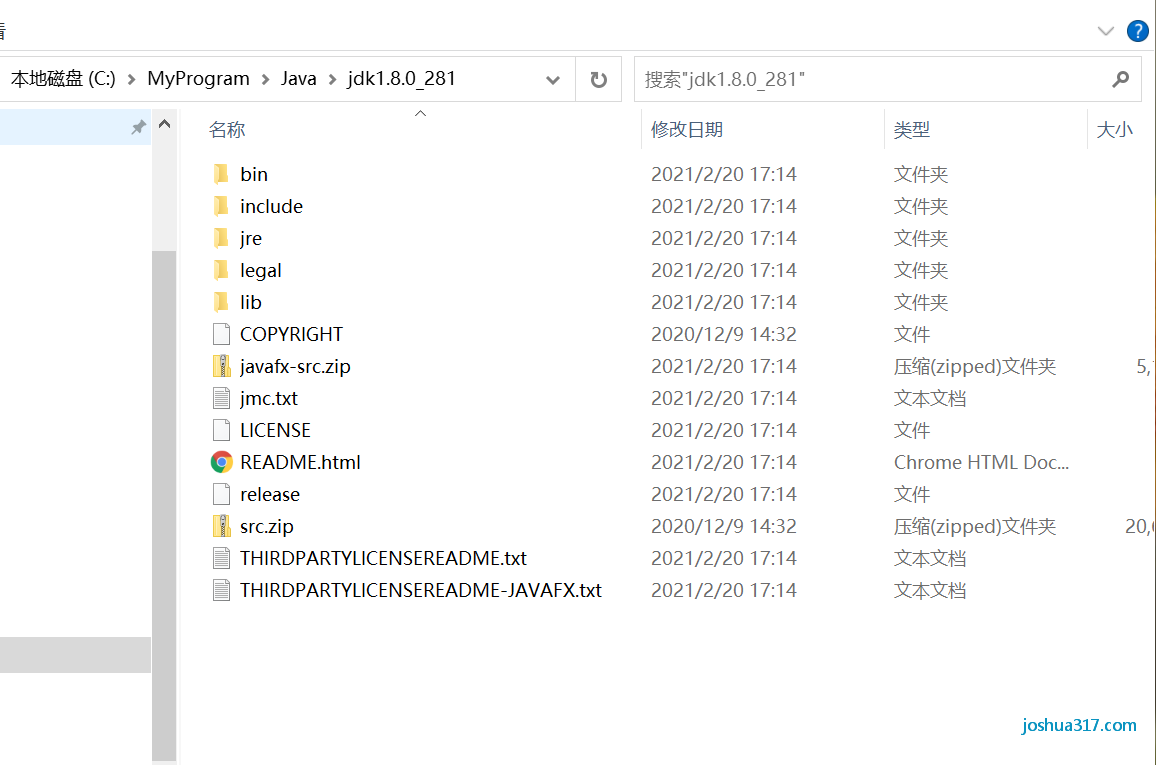The width and height of the screenshot is (1156, 765).
Task: Click the navigation pane scrollbar thumb
Action: point(164,505)
